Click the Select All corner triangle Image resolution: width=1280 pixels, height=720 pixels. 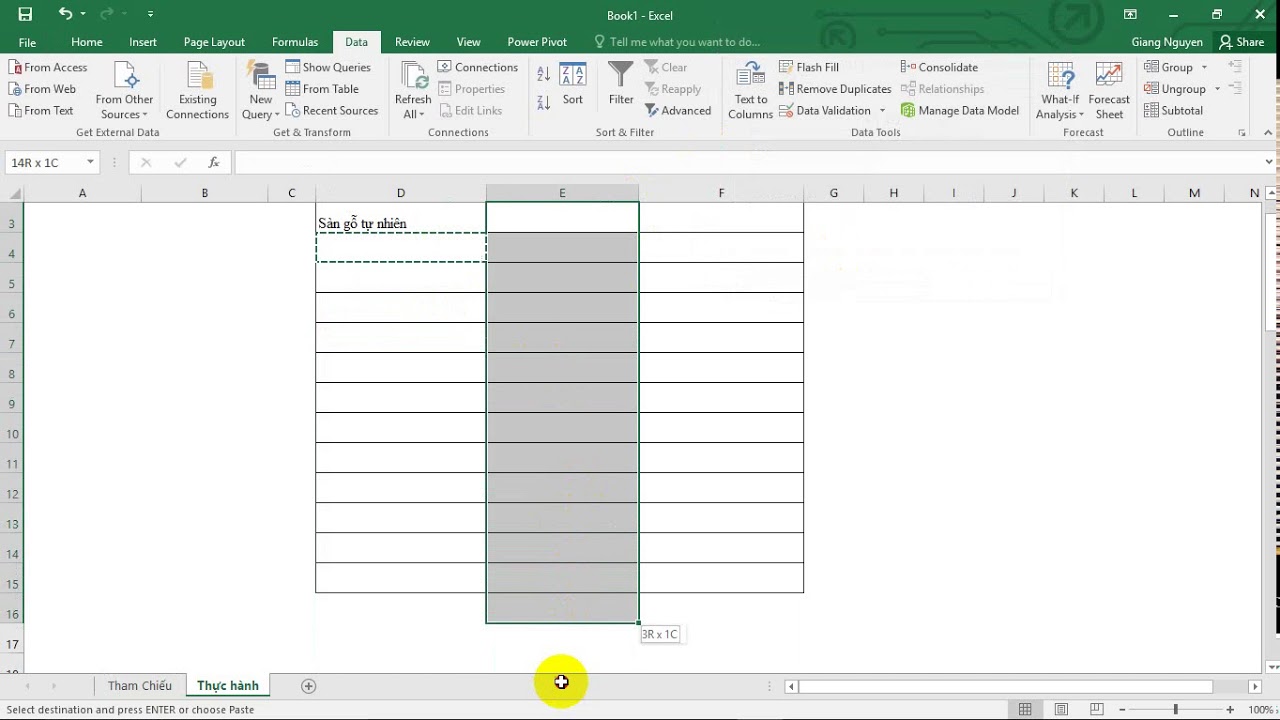(x=13, y=193)
